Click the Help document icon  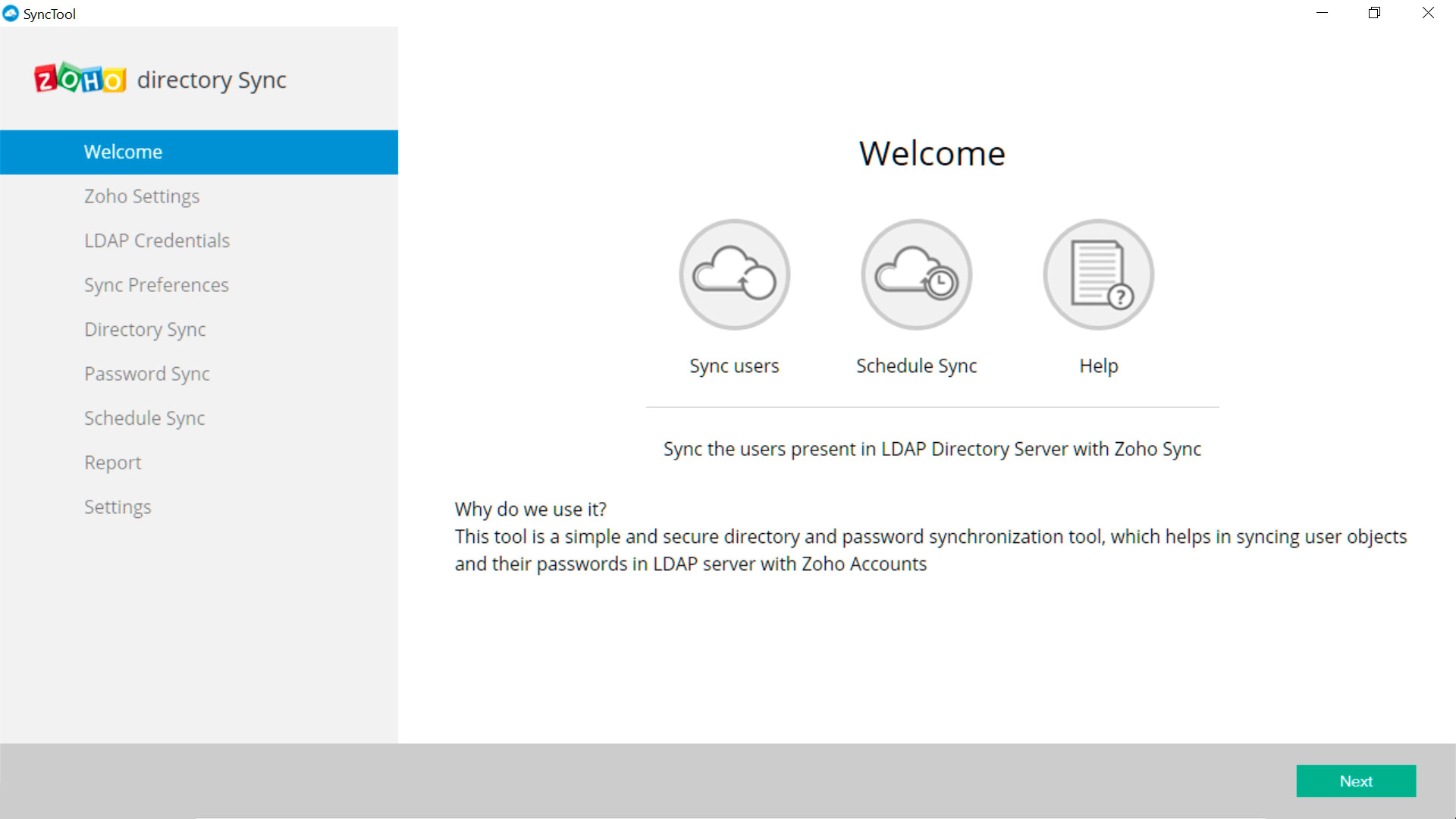pos(1098,275)
